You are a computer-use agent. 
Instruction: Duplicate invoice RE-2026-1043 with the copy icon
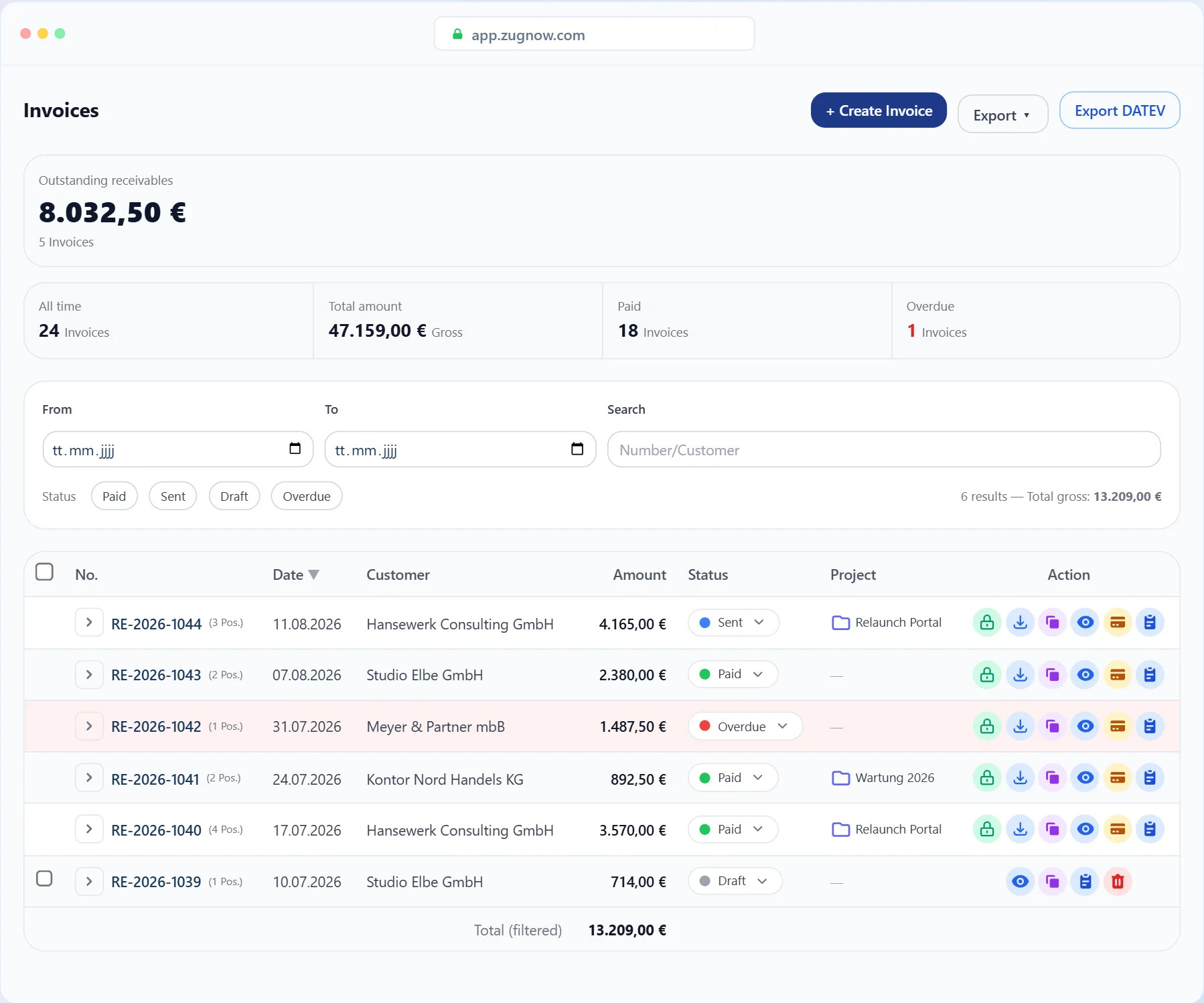[x=1053, y=675]
